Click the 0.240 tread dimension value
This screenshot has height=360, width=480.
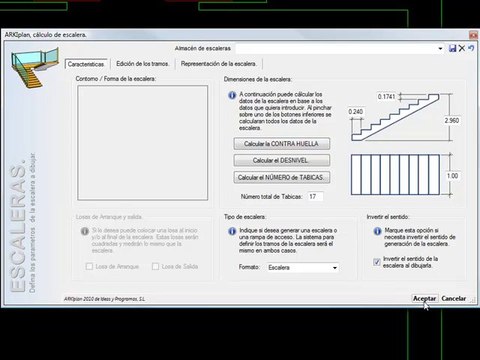(x=356, y=112)
